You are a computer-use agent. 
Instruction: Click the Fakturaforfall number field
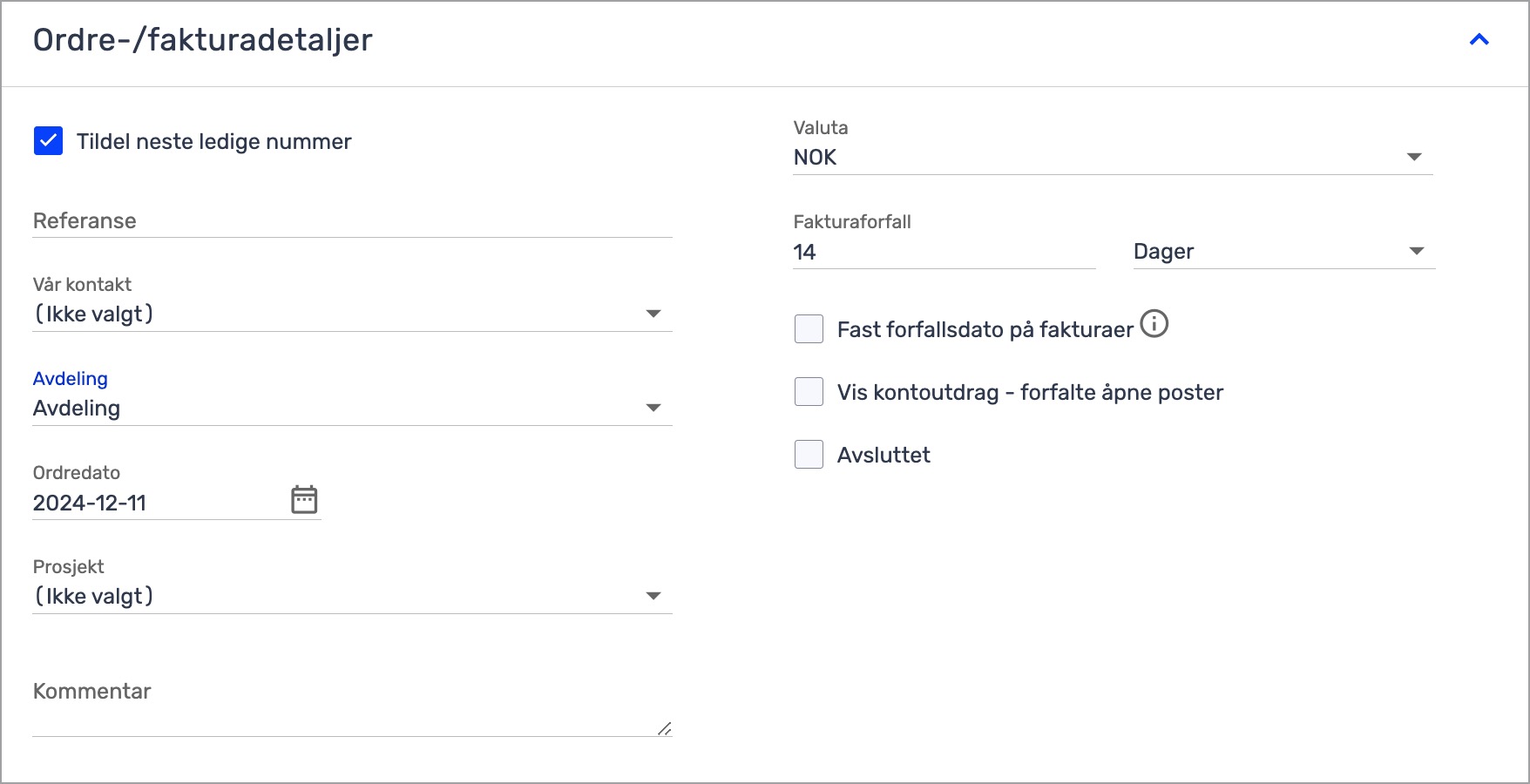click(944, 253)
